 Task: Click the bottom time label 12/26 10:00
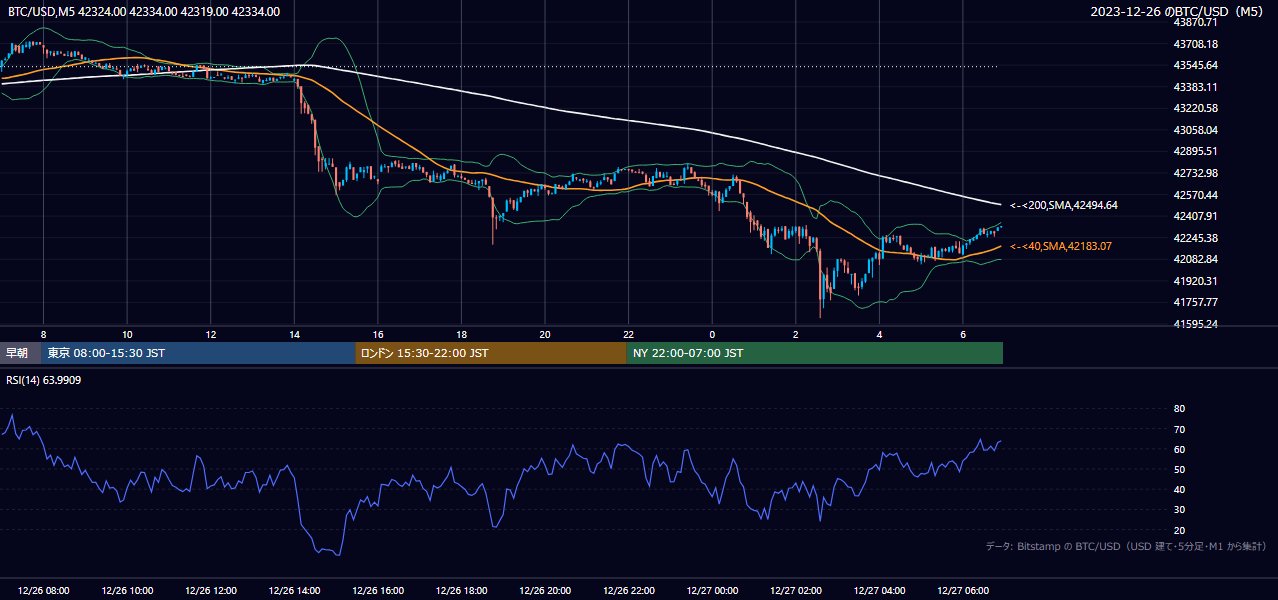pyautogui.click(x=127, y=591)
